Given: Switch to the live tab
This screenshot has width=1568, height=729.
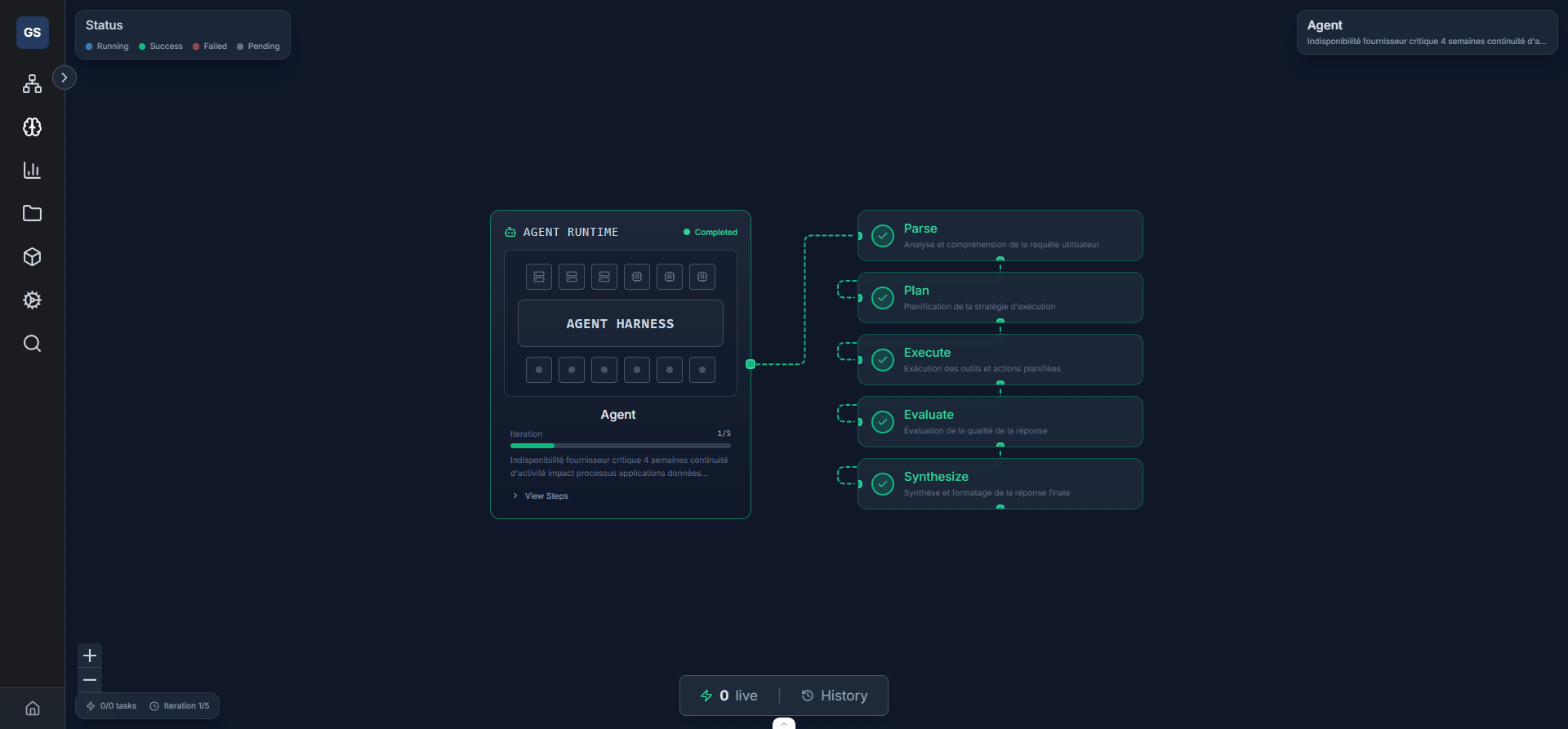Looking at the screenshot, I should click(729, 696).
